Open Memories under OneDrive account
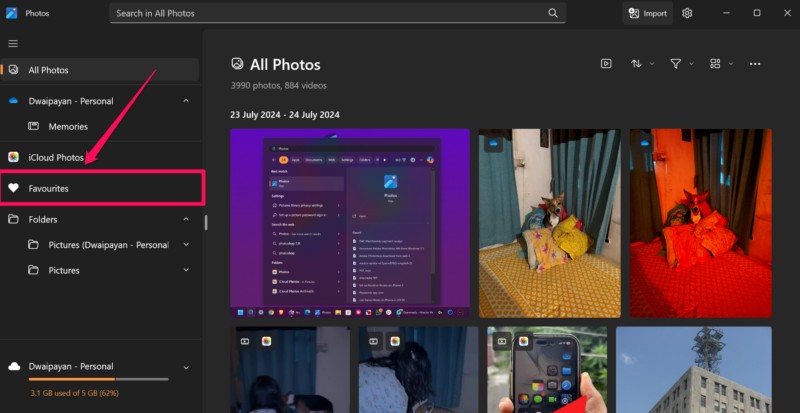800x413 pixels. pos(68,127)
